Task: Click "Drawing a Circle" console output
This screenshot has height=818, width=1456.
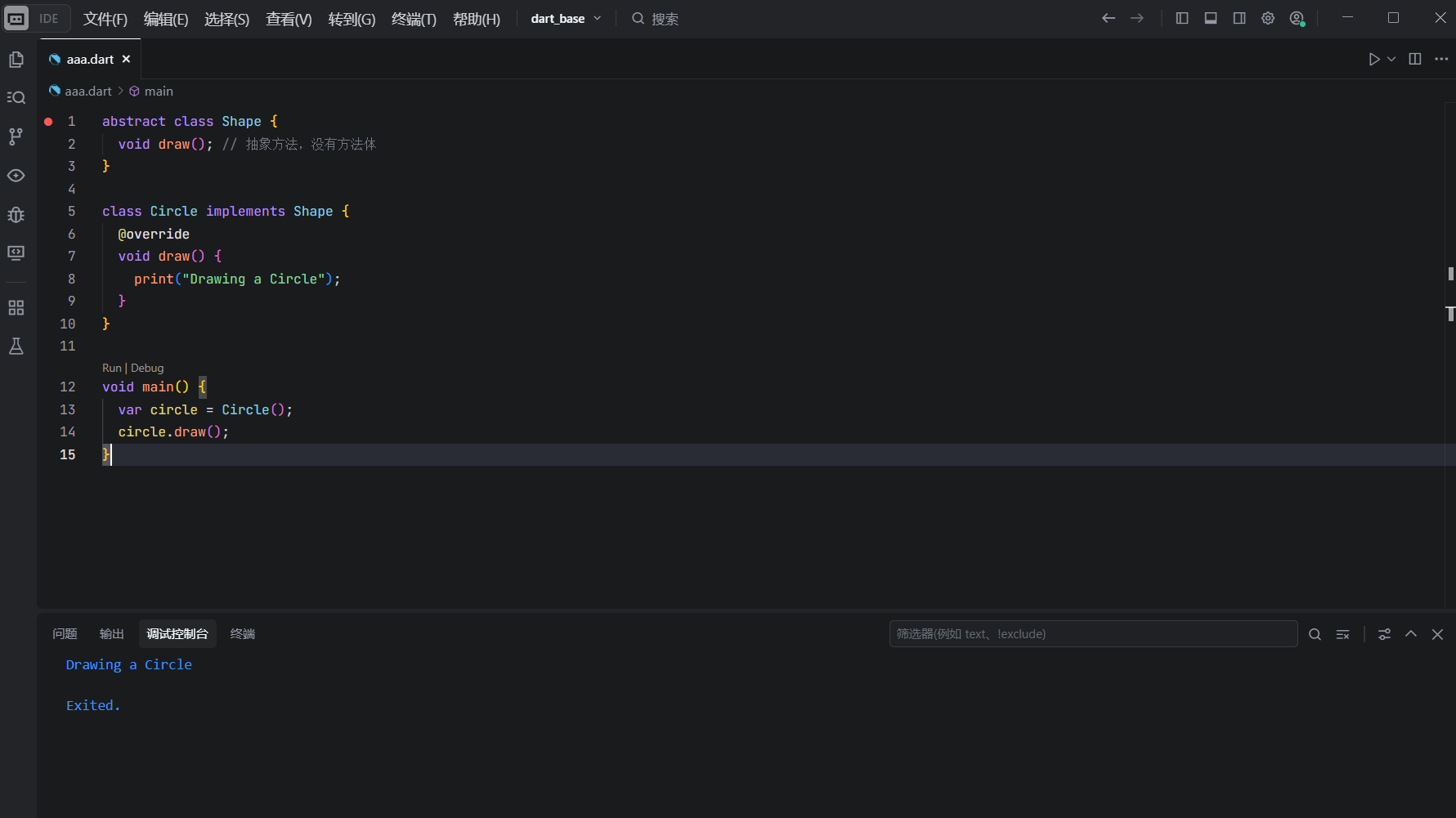Action: point(129,665)
